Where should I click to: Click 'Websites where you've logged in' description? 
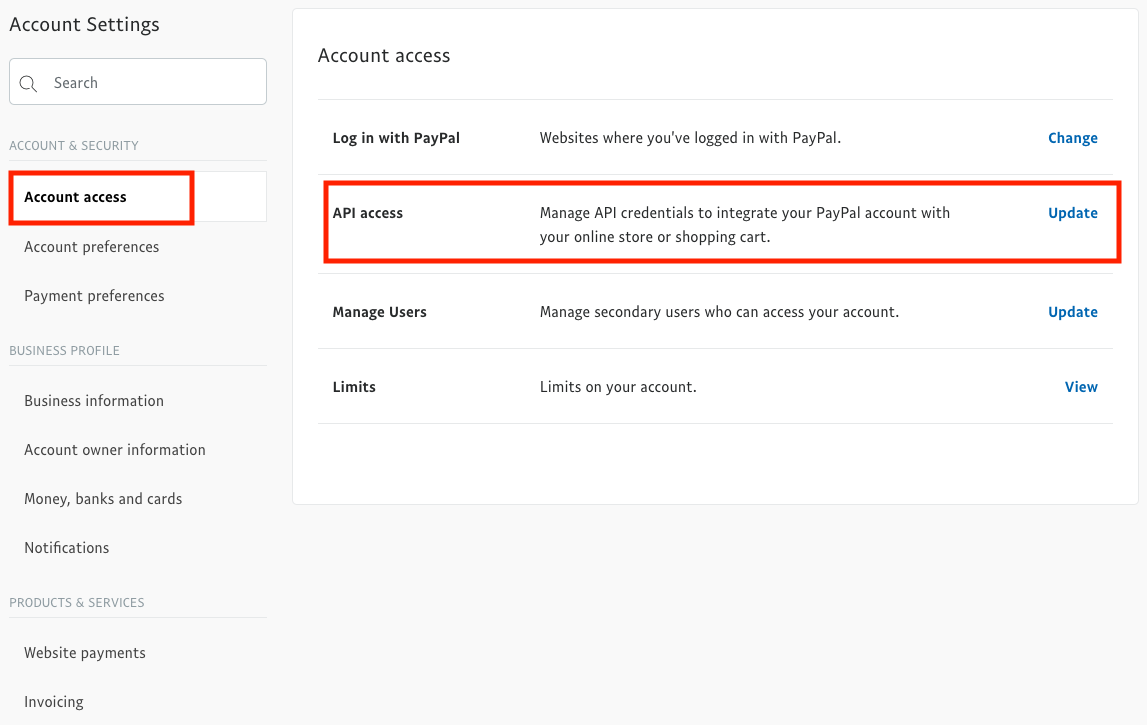691,138
